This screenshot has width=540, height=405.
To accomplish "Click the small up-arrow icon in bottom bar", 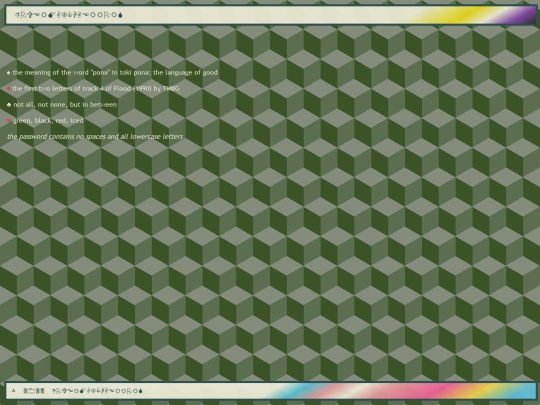I will click(13, 390).
